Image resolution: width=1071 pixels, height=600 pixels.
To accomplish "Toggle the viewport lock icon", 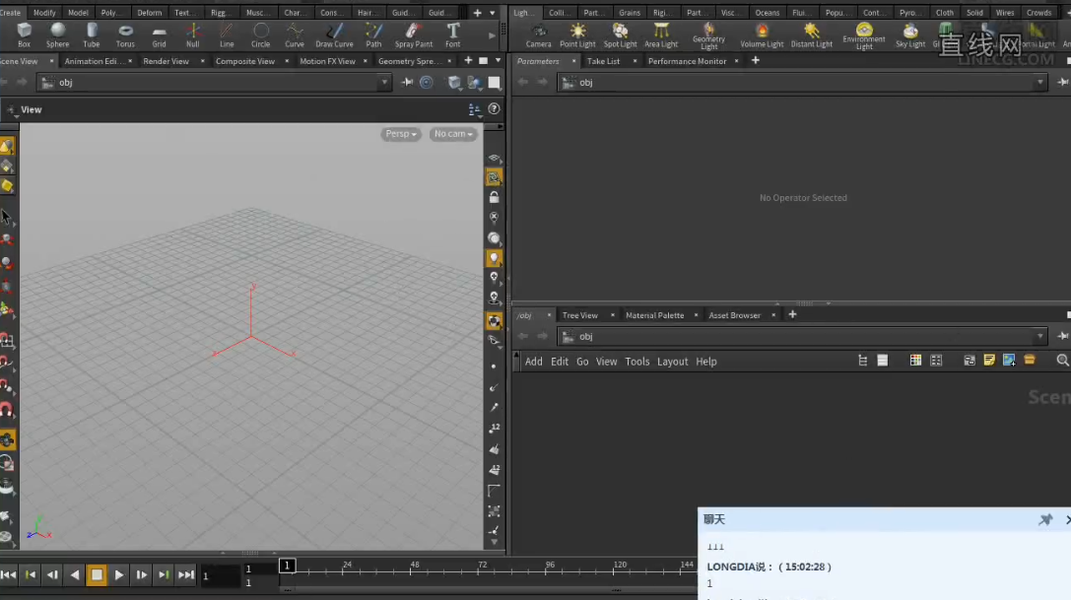I will tap(494, 197).
